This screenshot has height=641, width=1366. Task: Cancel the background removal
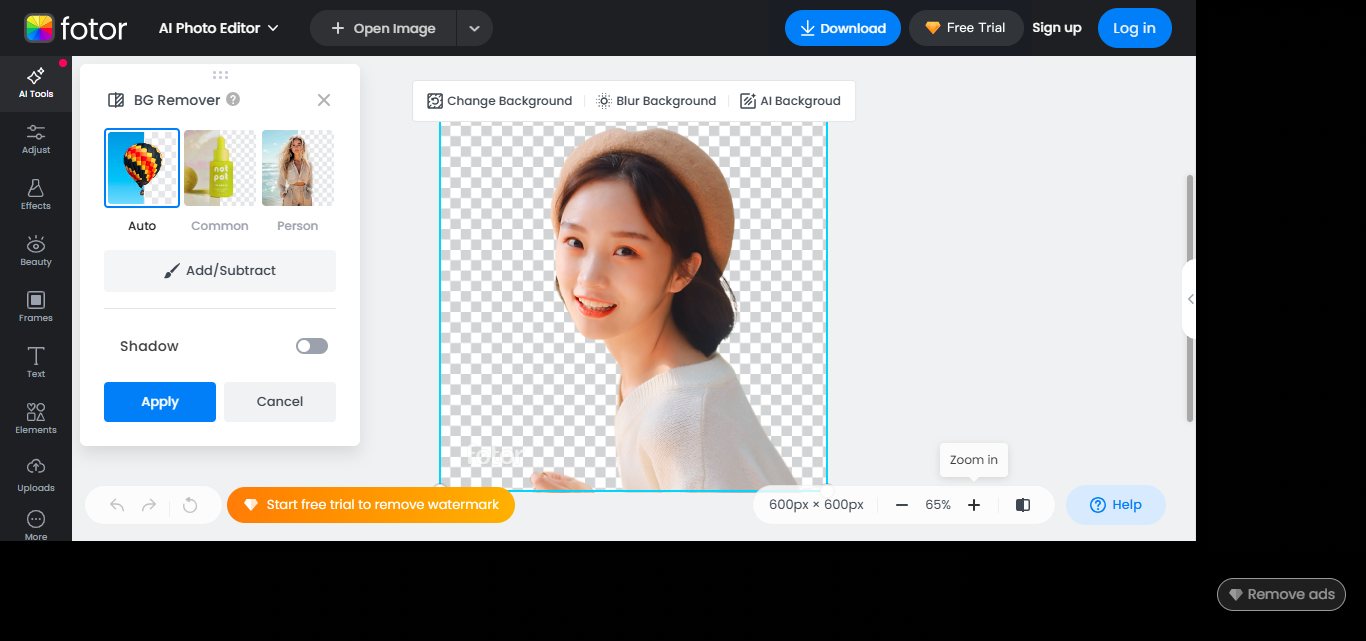coord(280,402)
